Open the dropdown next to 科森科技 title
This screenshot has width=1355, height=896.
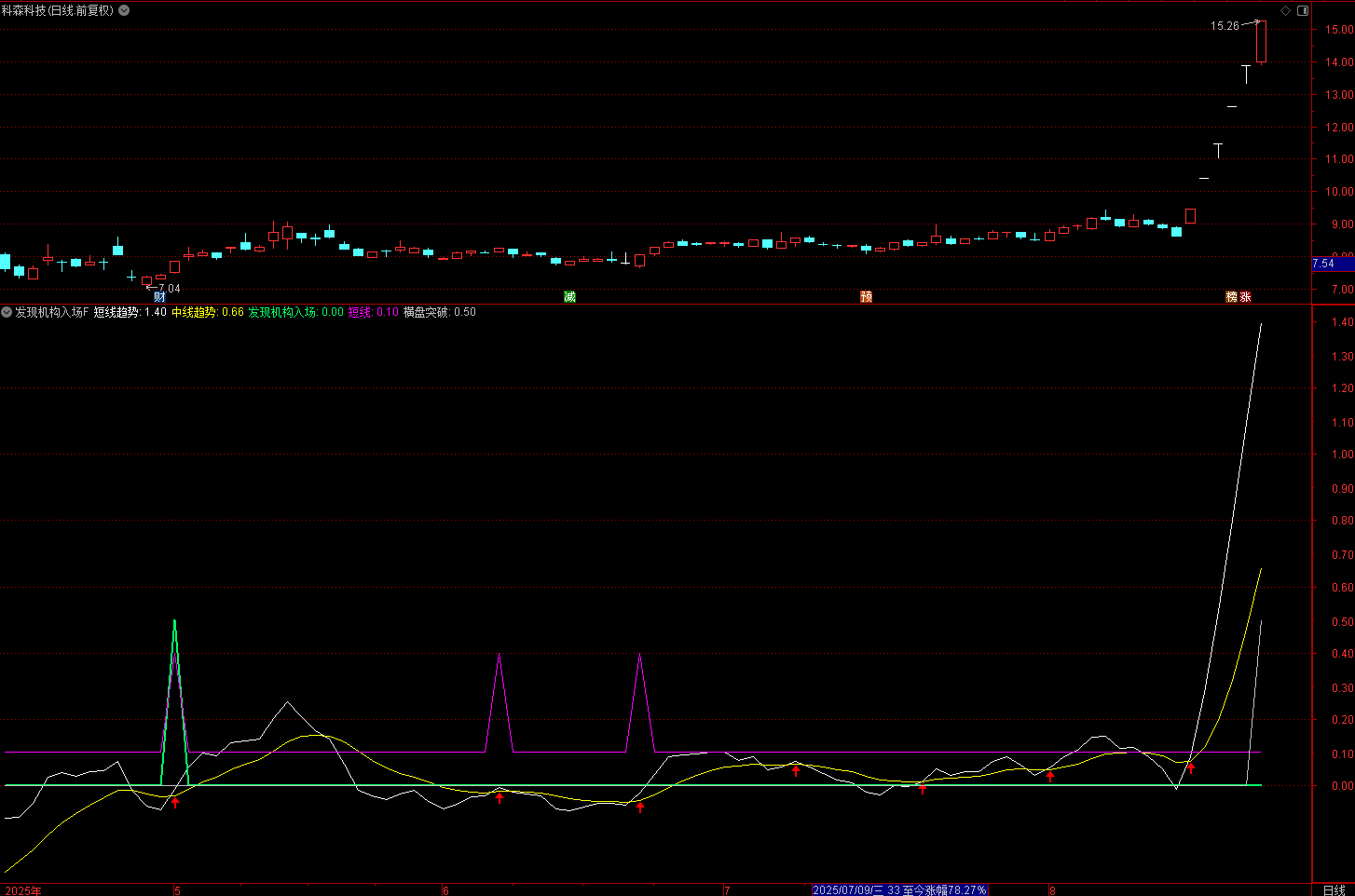(x=124, y=10)
